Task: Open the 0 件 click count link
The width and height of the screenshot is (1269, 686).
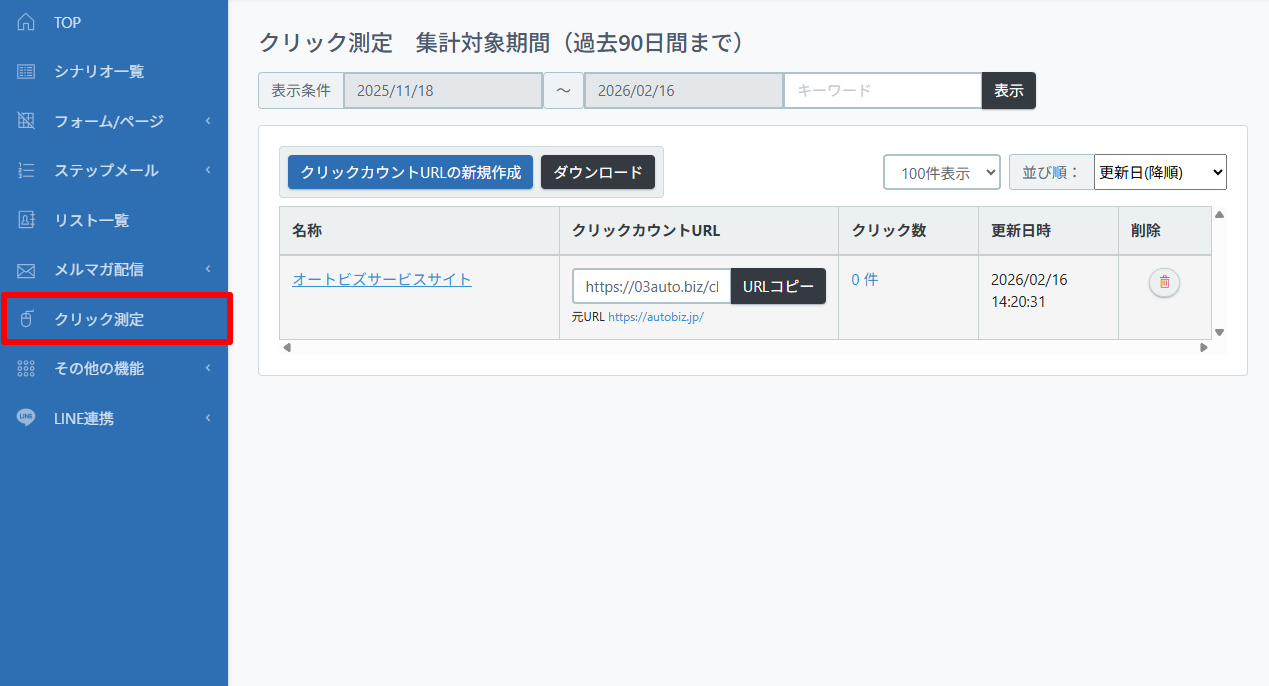Action: [x=864, y=280]
